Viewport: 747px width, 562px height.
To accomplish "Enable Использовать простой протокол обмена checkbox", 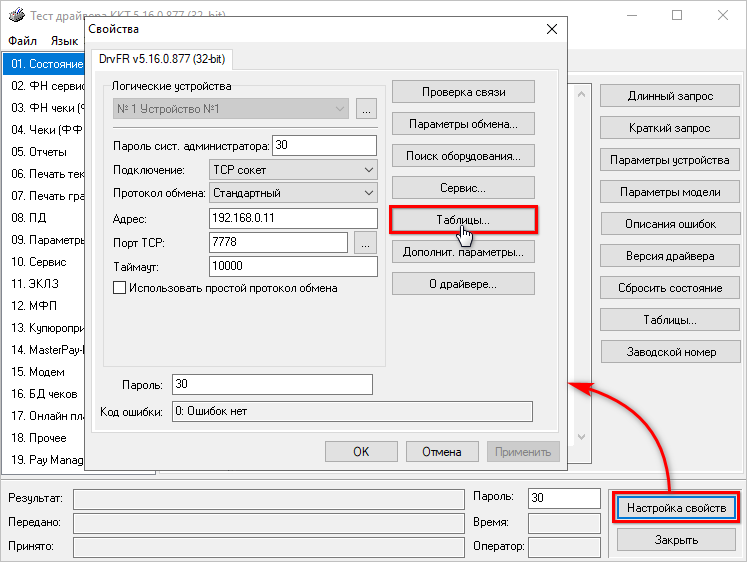I will [121, 288].
